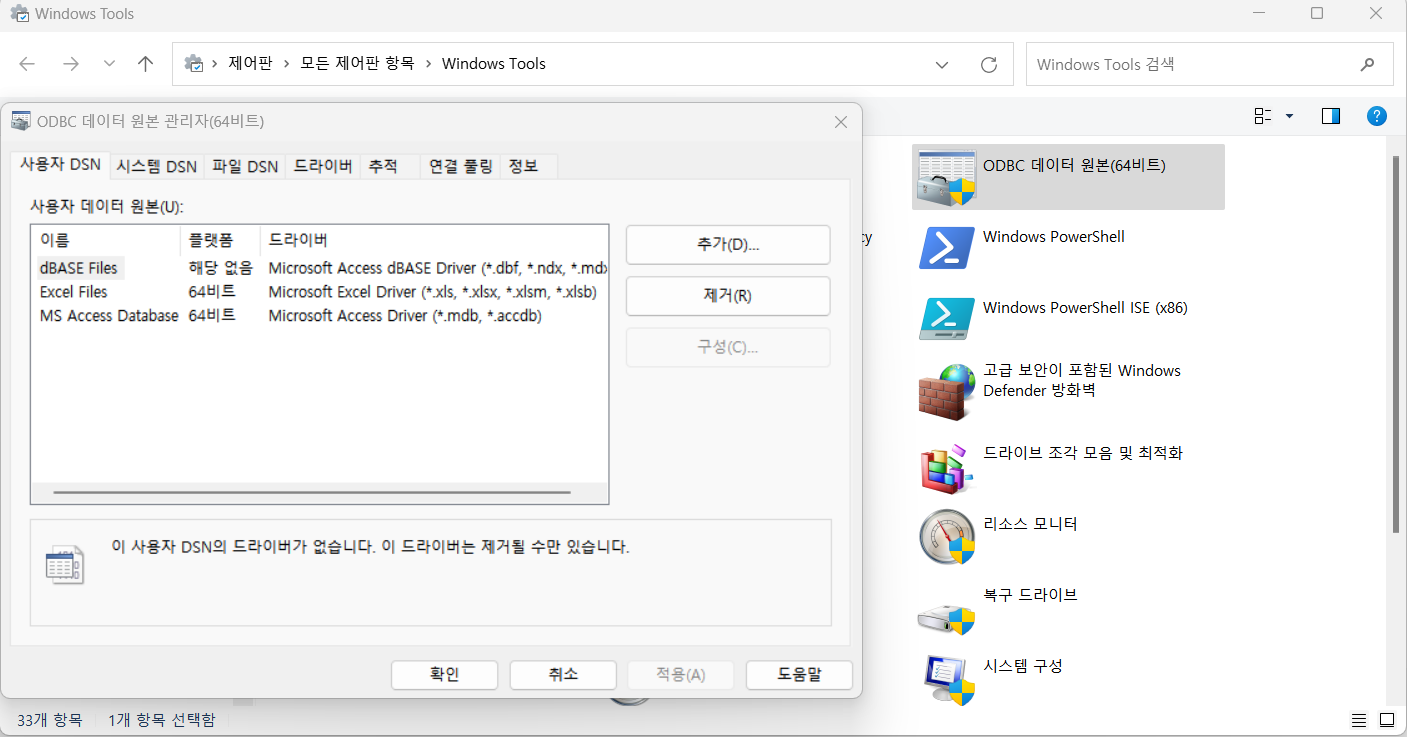Toggle the preview pane icon
This screenshot has height=737, width=1407.
tap(1330, 116)
